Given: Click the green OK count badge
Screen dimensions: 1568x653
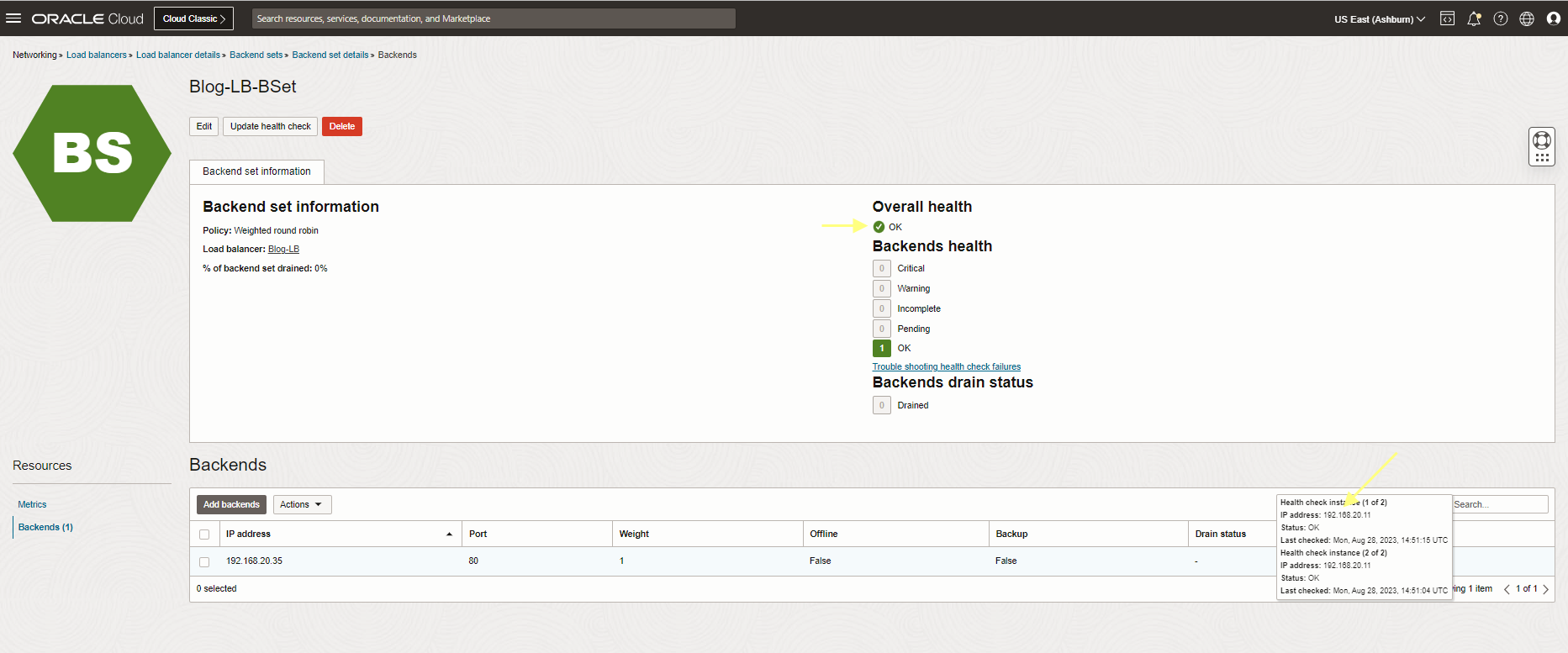Looking at the screenshot, I should click(x=881, y=348).
